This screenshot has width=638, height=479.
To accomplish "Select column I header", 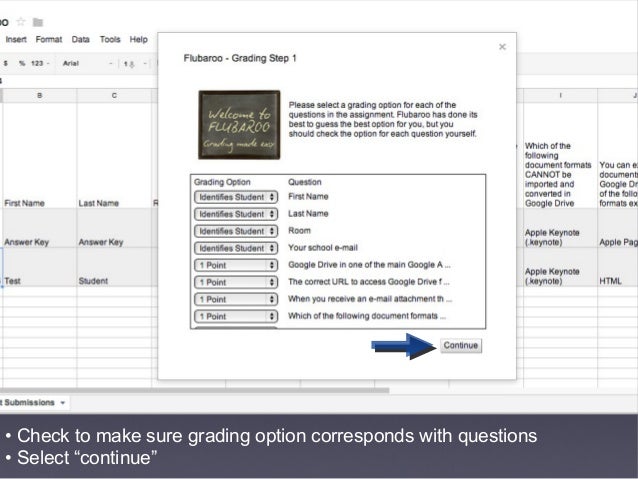I will click(x=560, y=96).
